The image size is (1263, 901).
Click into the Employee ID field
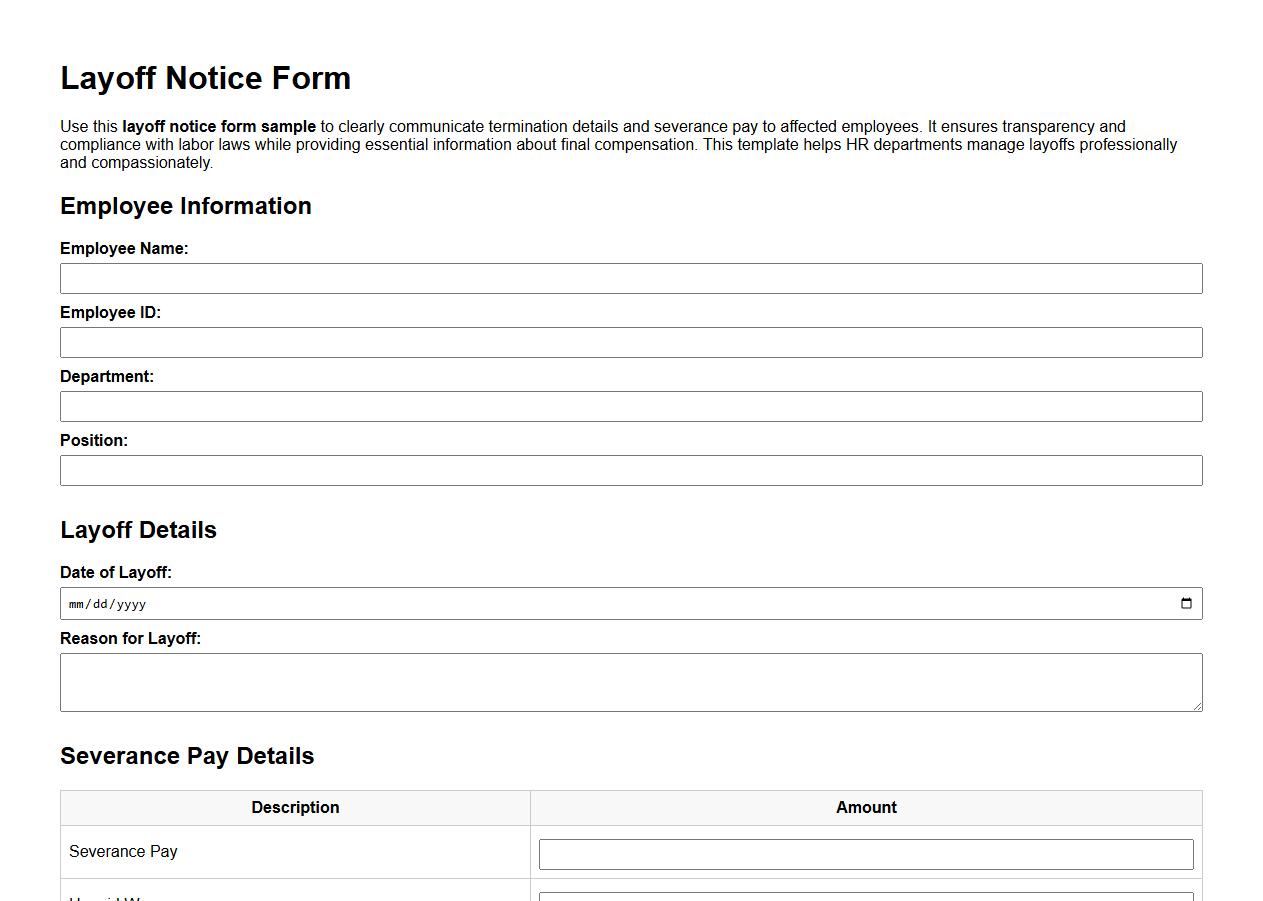(631, 342)
